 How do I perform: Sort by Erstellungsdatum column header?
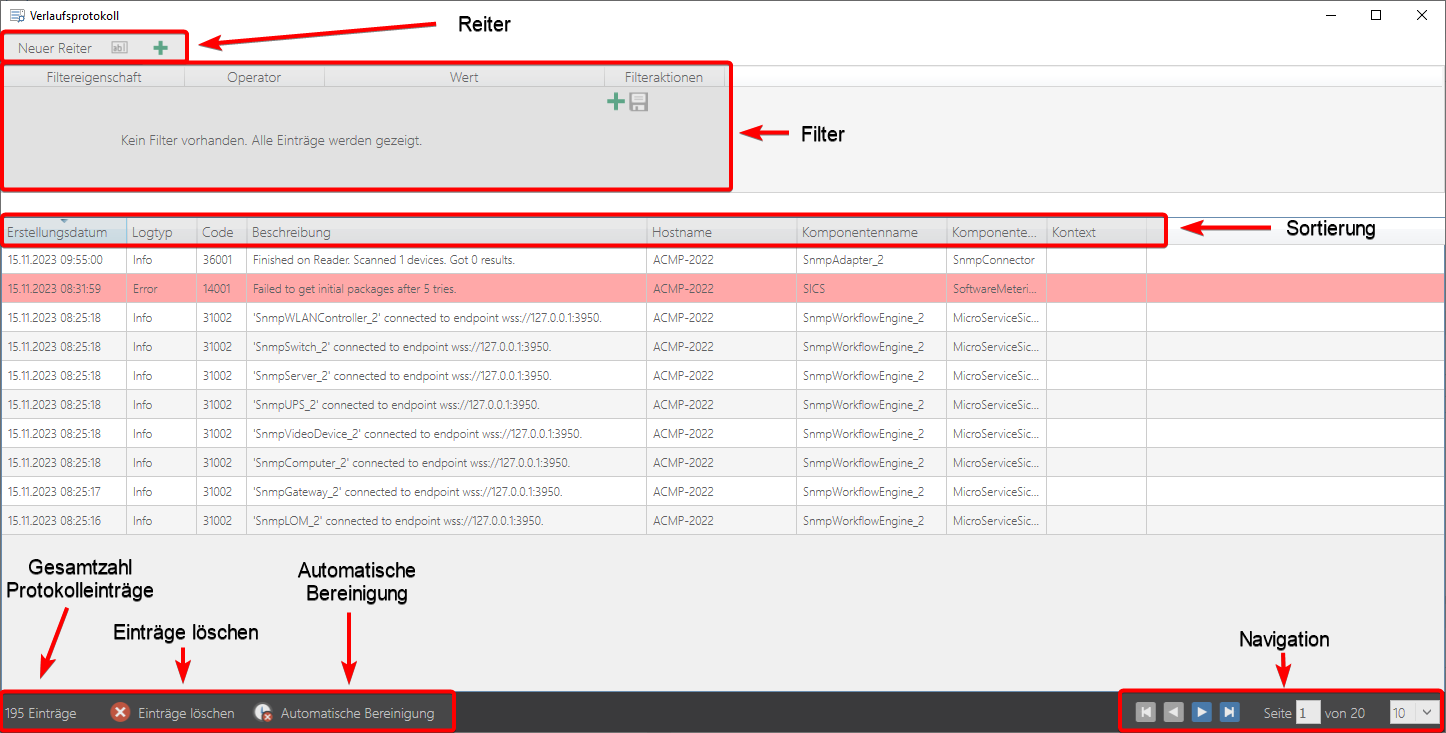58,232
